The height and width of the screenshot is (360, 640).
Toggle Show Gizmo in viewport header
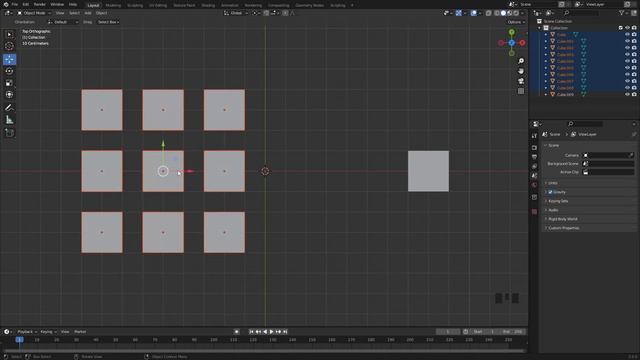[459, 13]
